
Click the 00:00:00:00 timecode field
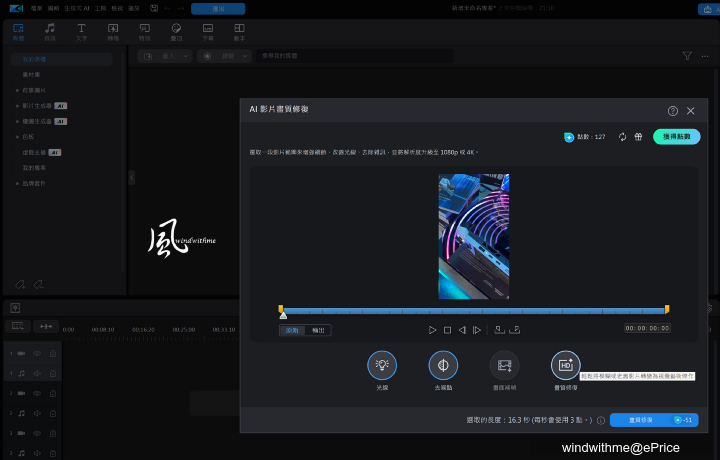tap(647, 328)
